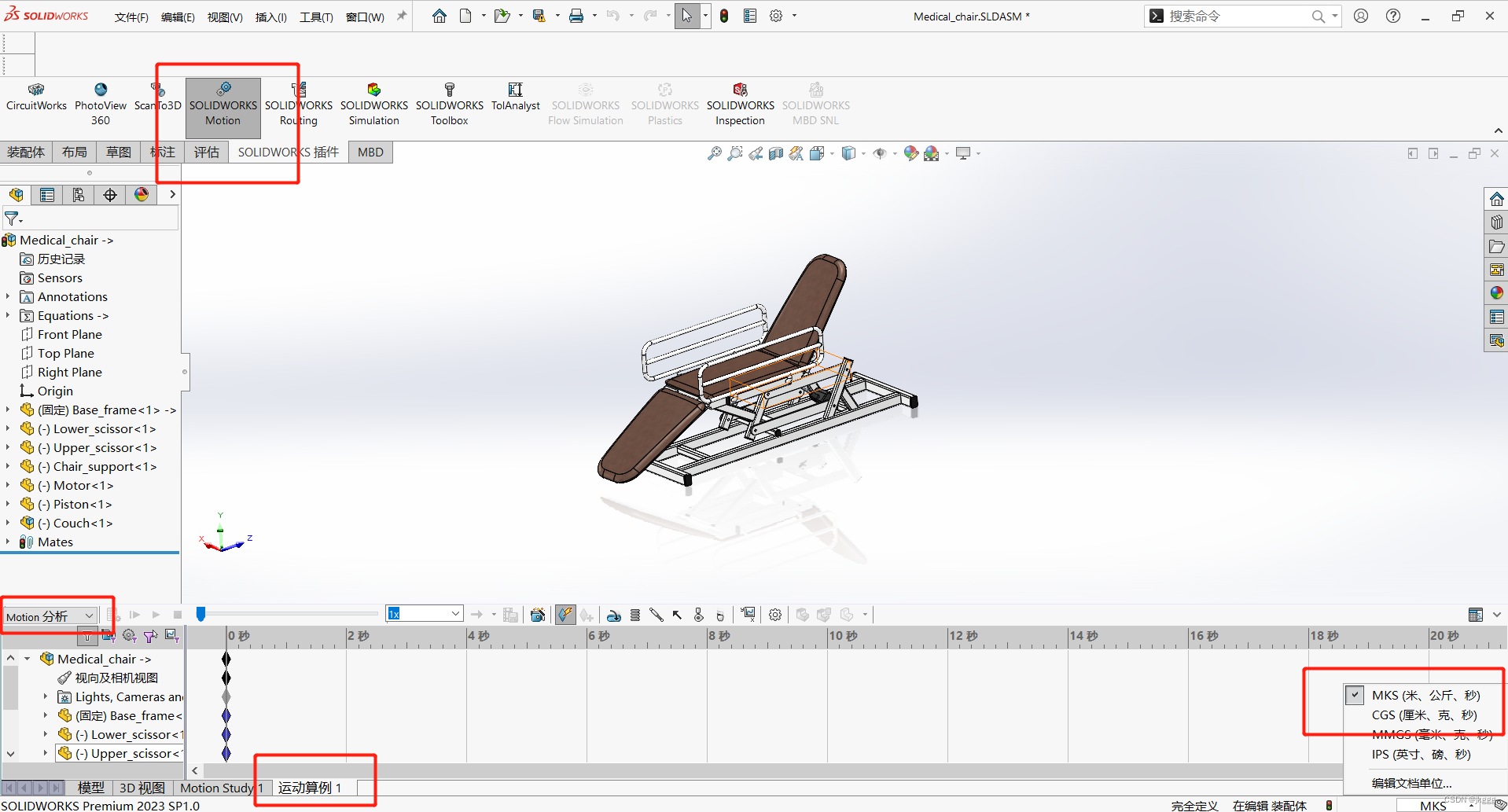Add Gravity to the motion study
The height and width of the screenshot is (812, 1508).
(719, 615)
